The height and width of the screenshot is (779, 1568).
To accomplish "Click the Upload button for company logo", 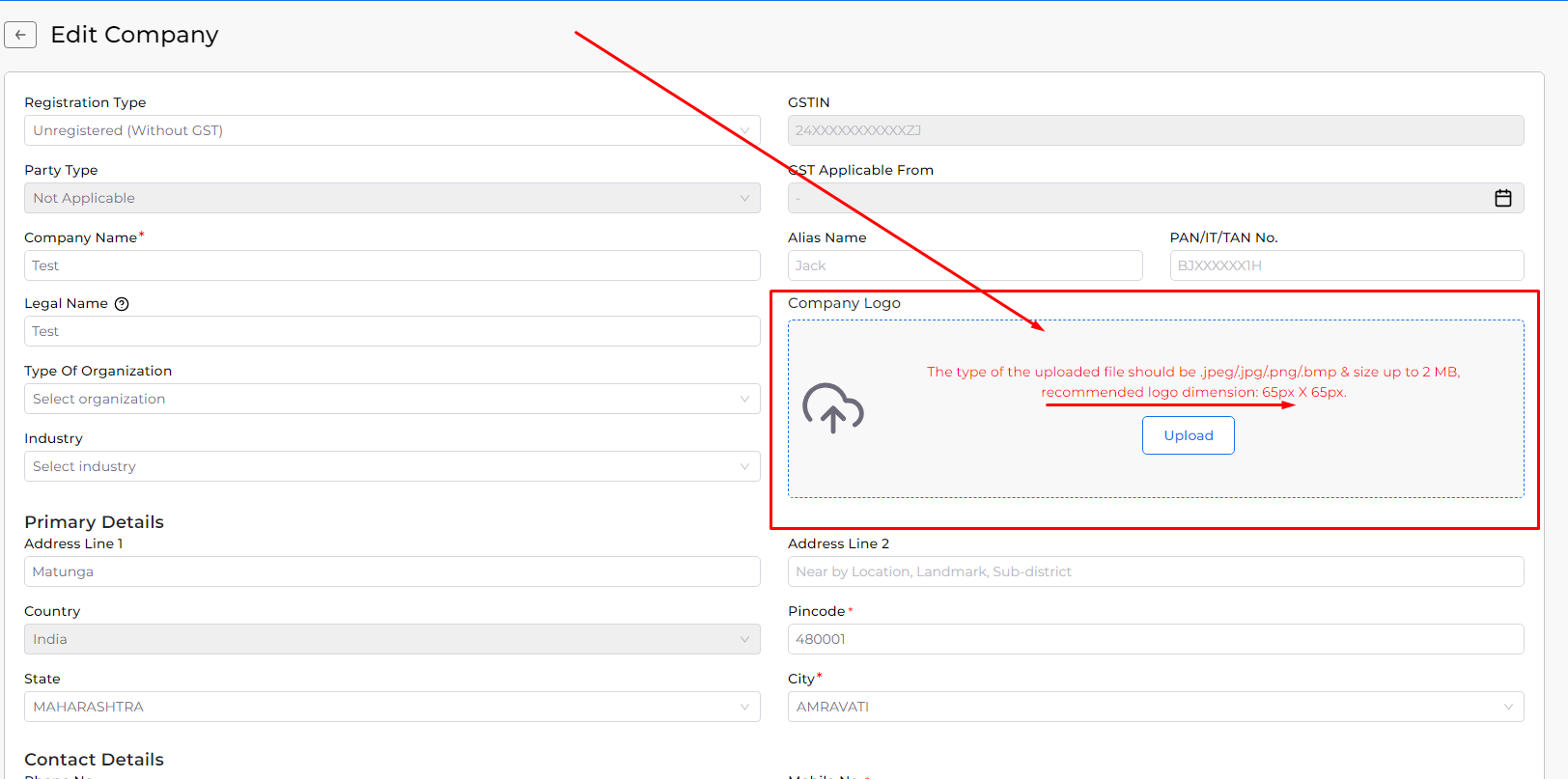I will pos(1188,435).
